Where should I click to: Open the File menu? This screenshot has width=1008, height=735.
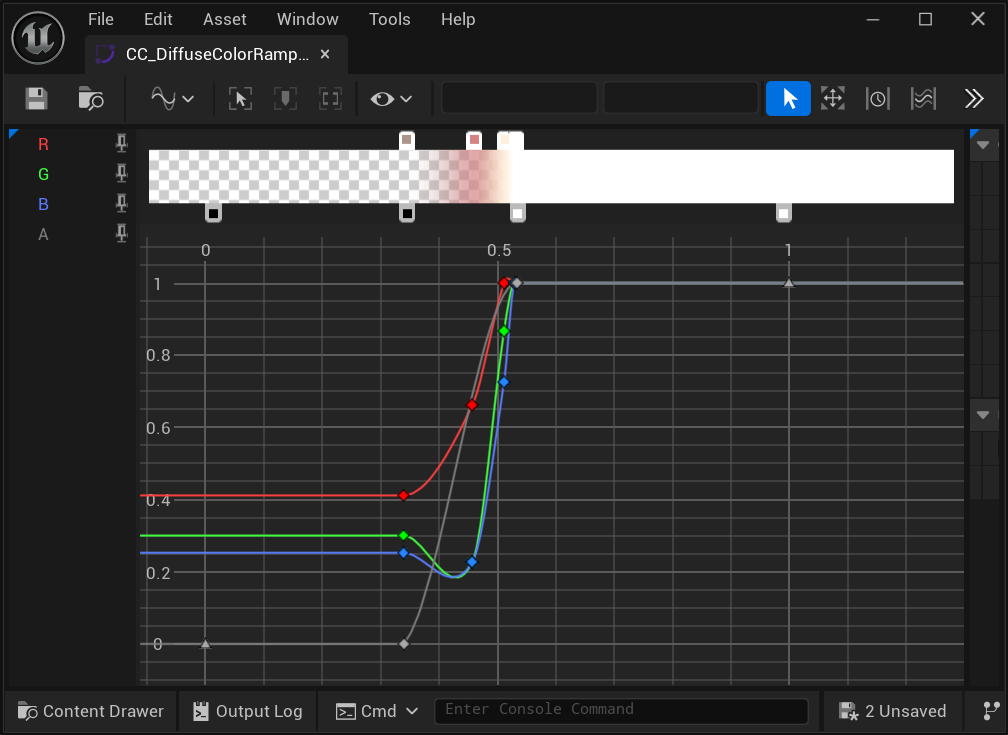tap(101, 19)
